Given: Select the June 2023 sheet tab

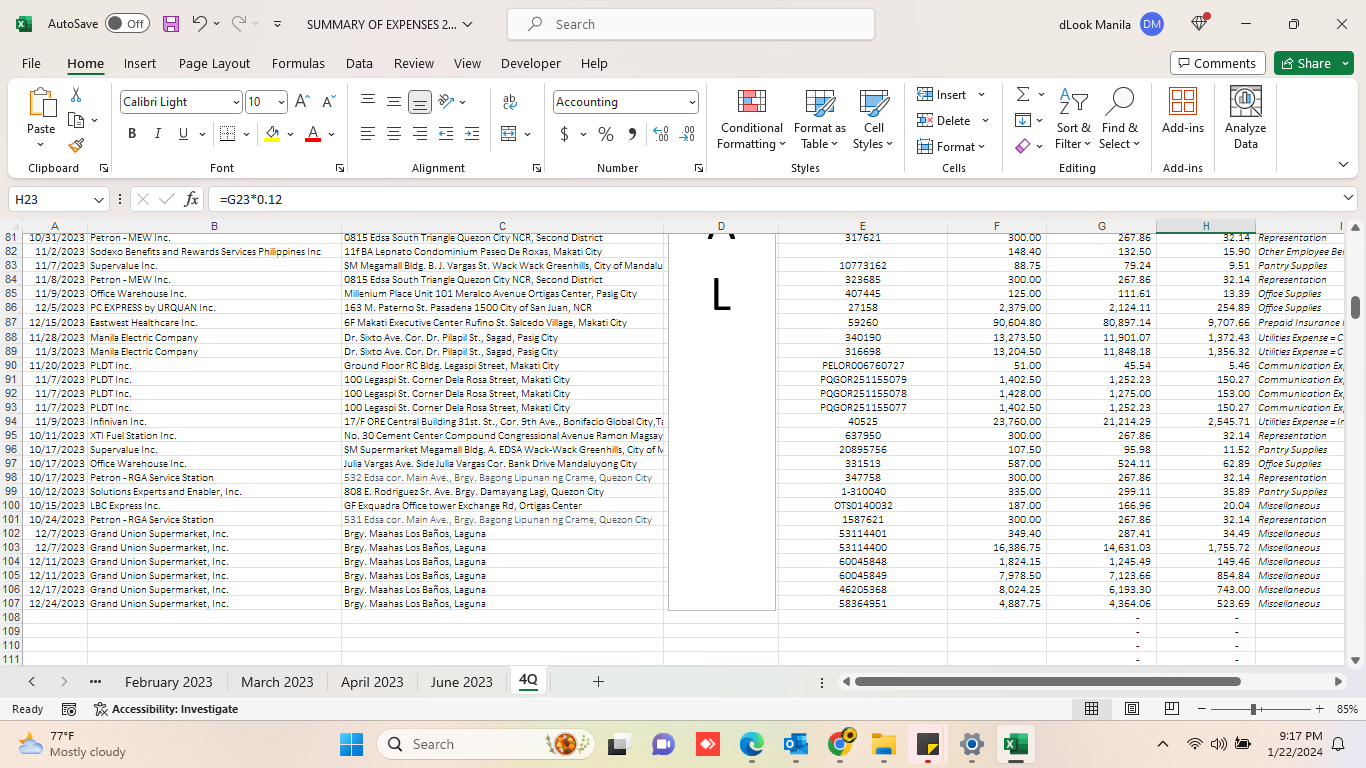Looking at the screenshot, I should point(462,682).
